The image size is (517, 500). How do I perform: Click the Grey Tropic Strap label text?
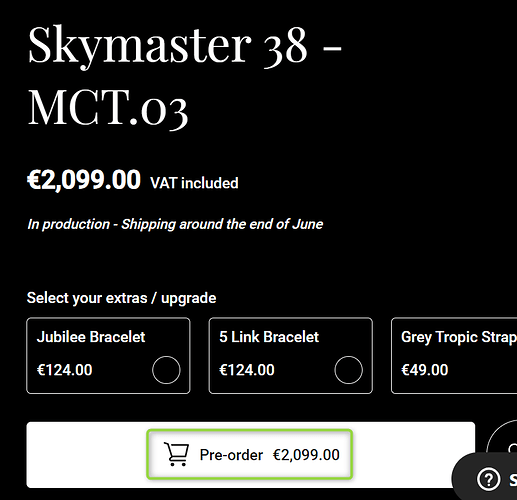459,337
